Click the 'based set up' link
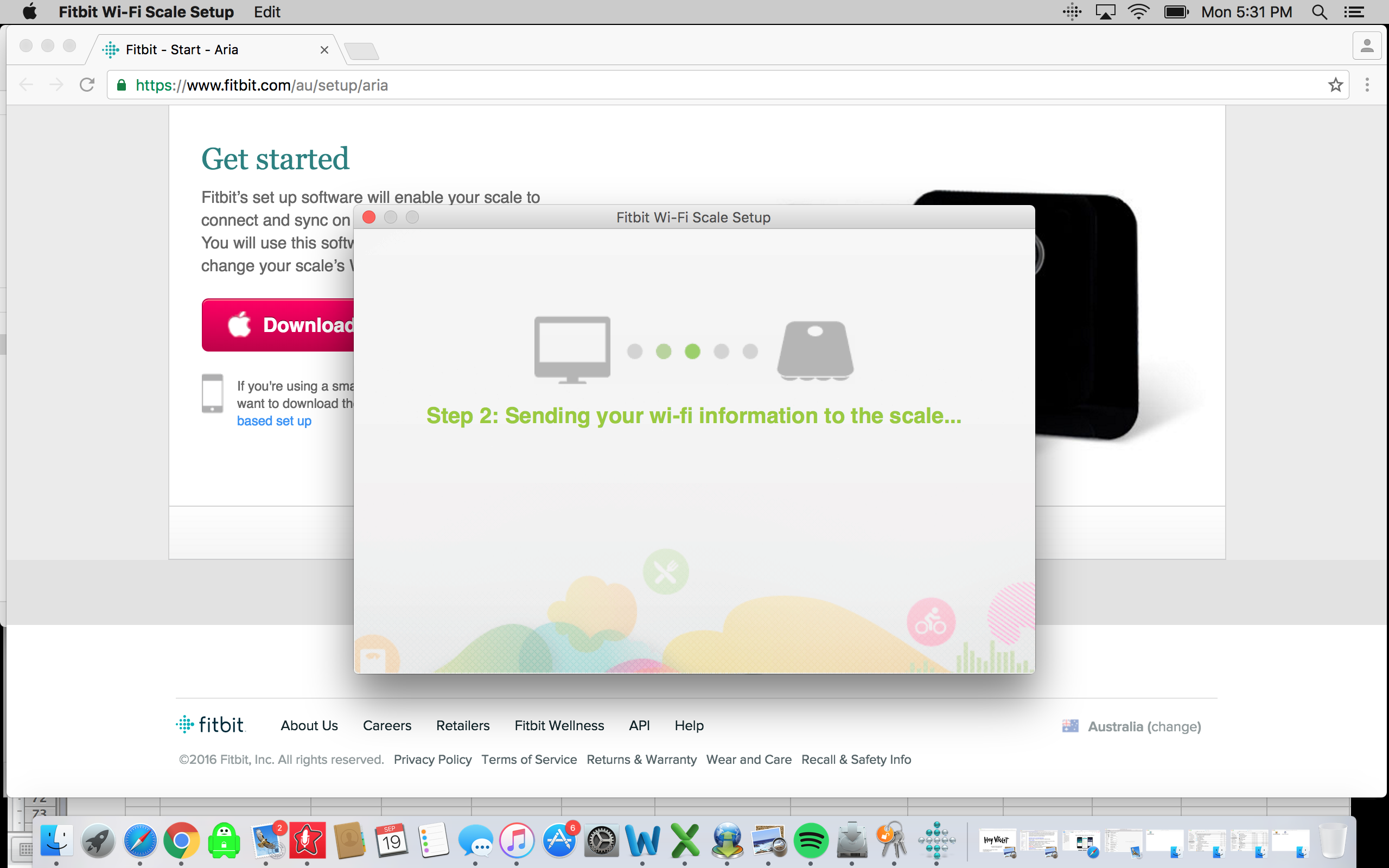 (273, 421)
